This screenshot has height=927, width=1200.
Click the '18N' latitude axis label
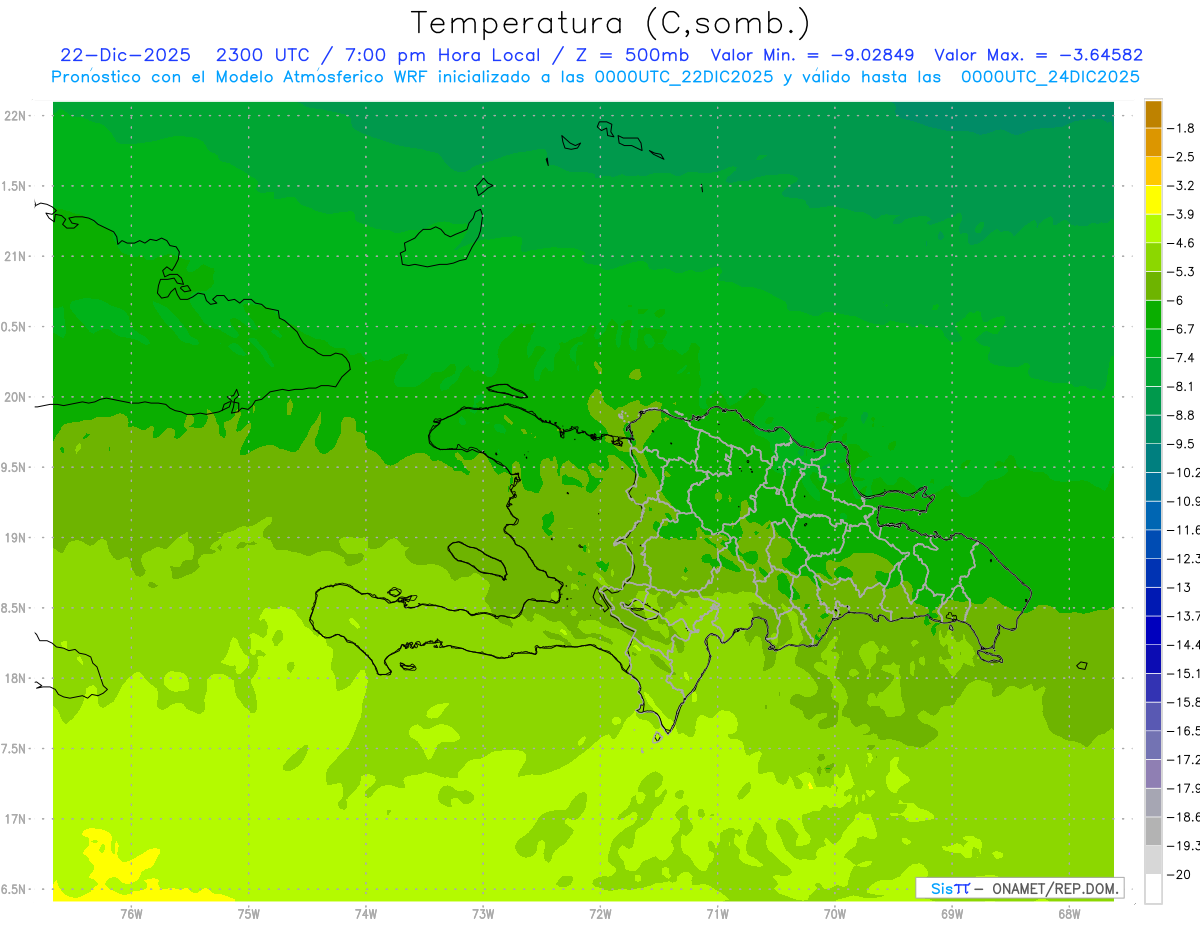click(17, 678)
